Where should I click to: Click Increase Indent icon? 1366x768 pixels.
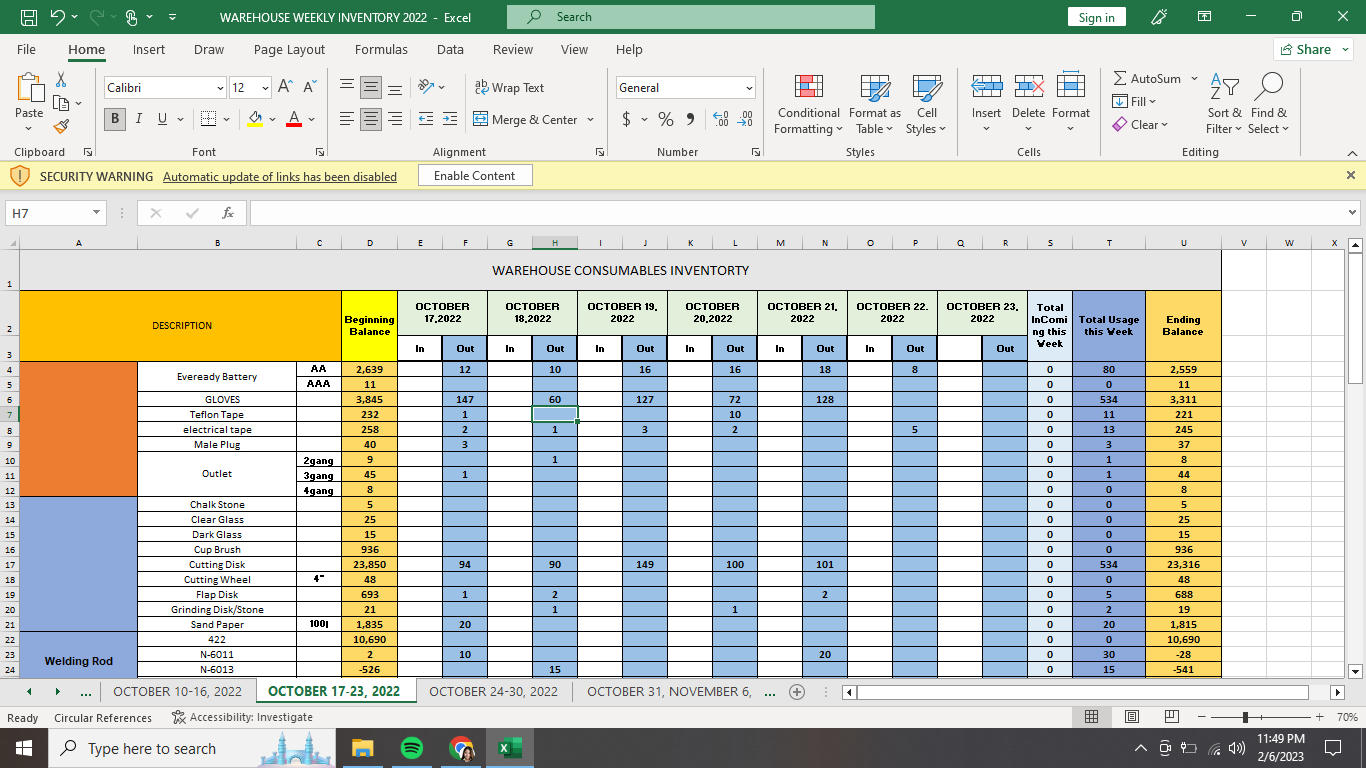pos(449,120)
